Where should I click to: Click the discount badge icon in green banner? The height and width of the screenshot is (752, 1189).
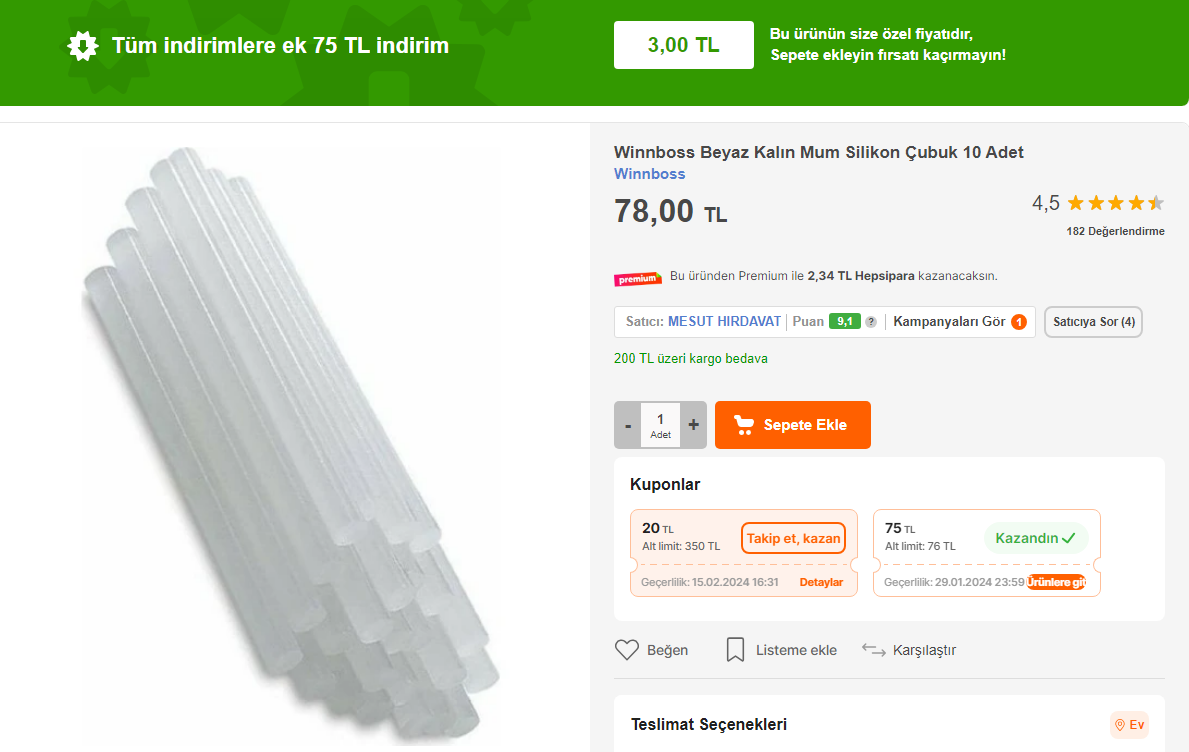click(x=83, y=46)
